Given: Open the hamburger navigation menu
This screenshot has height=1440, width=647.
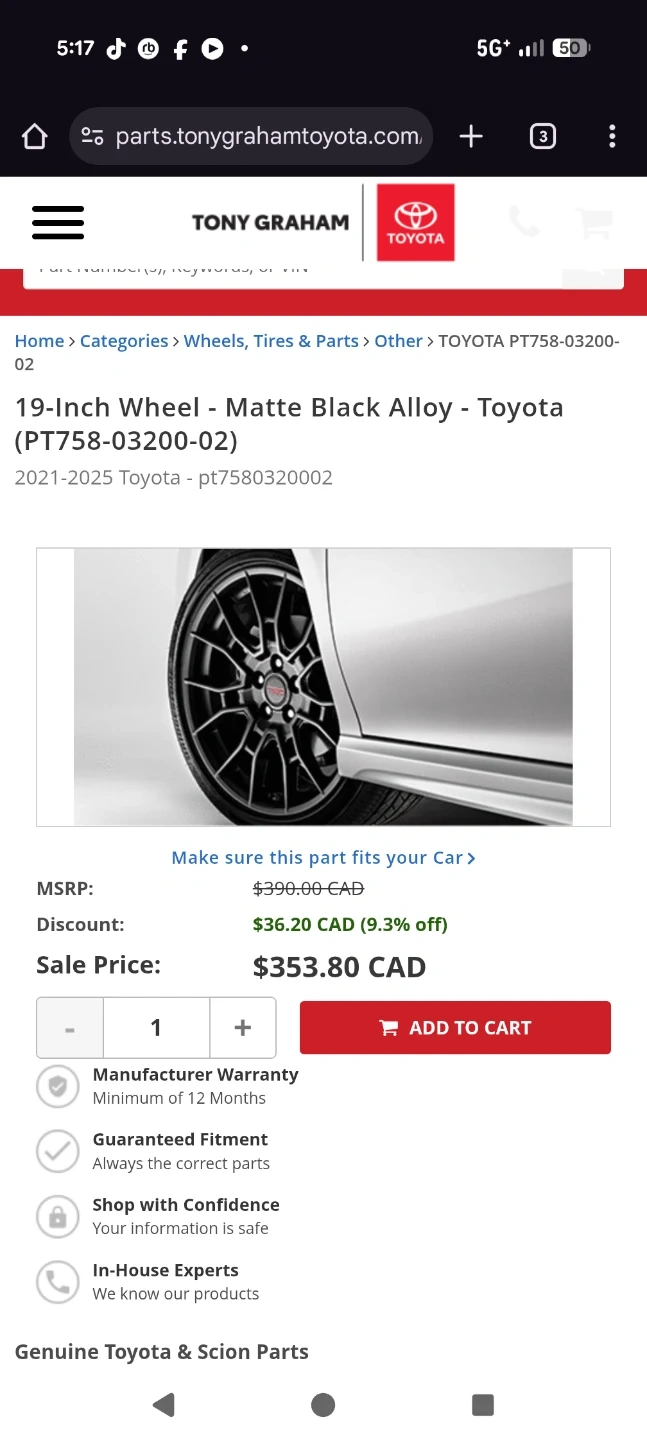Looking at the screenshot, I should (58, 222).
